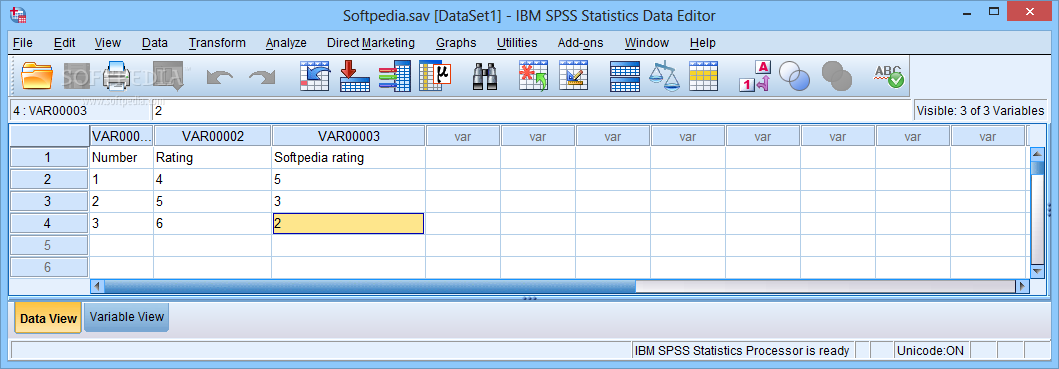Viewport: 1059px width, 369px height.
Task: Select empty row header 5
Action: (x=48, y=245)
